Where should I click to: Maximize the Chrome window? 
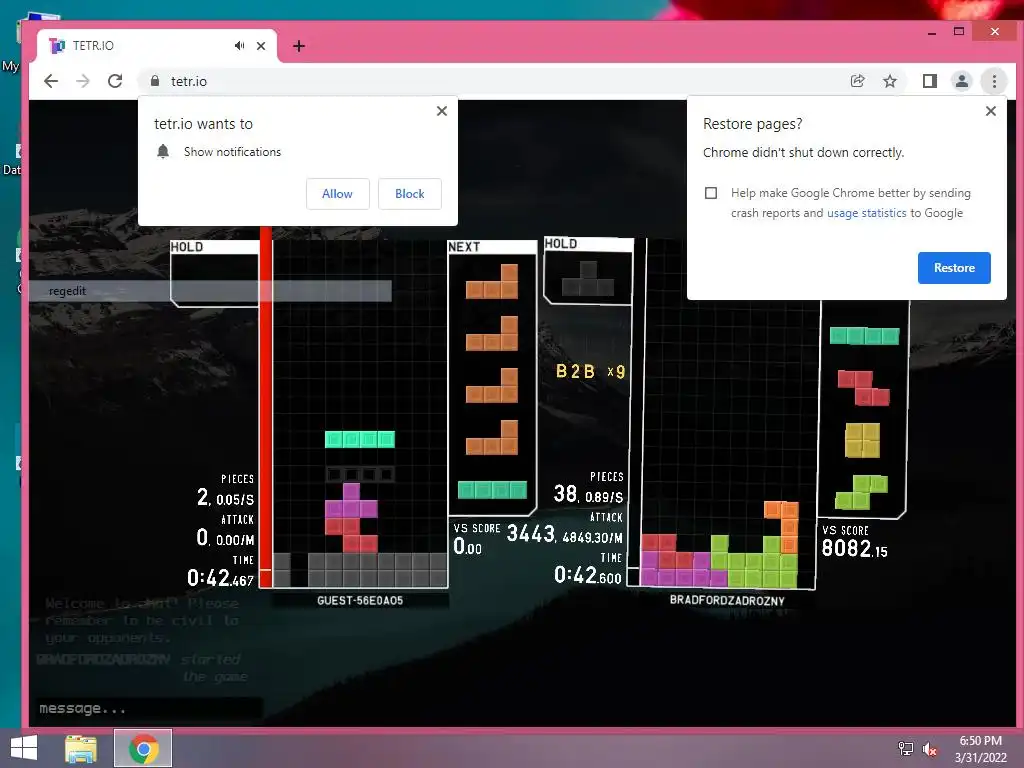pos(959,31)
